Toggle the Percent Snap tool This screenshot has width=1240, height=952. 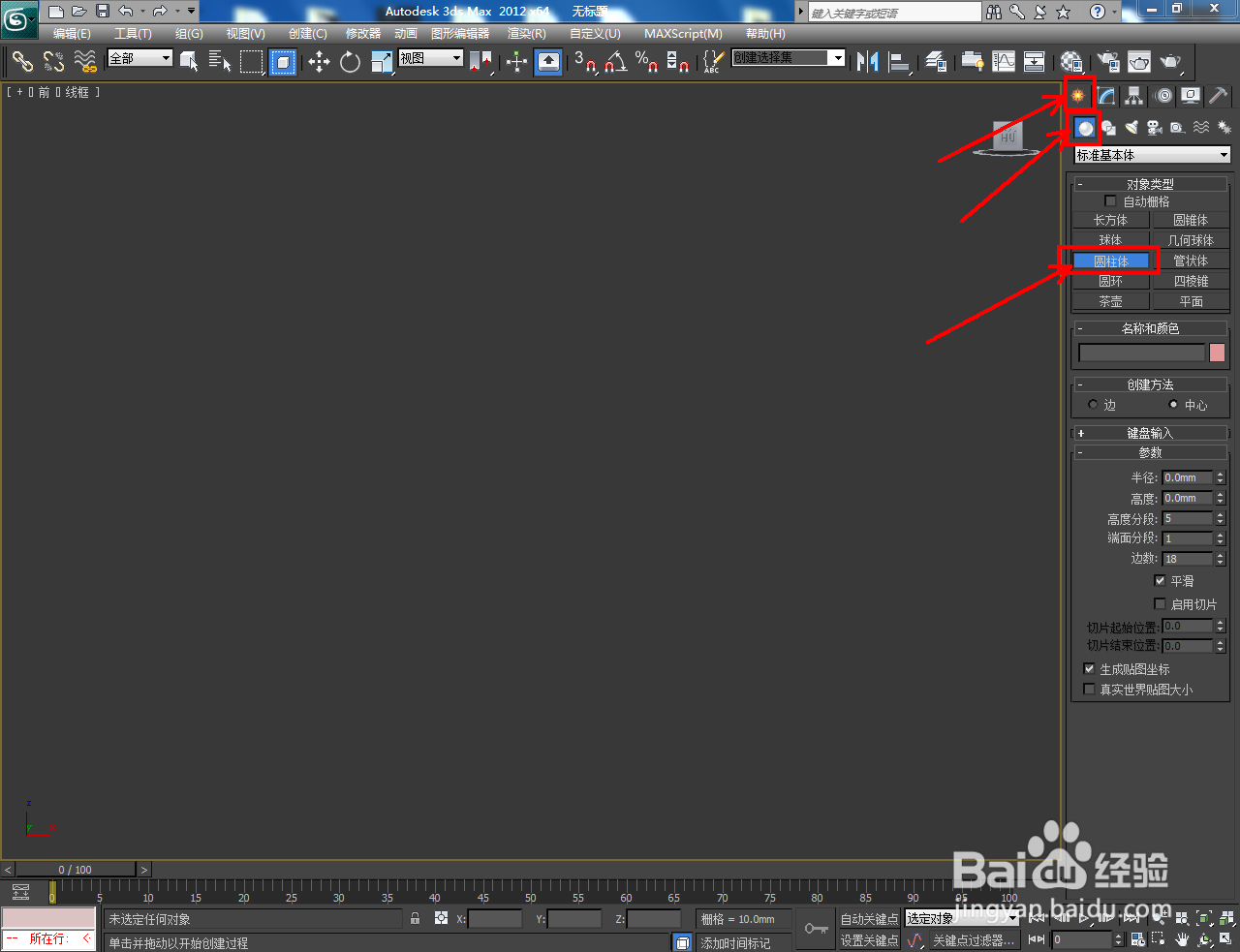[646, 62]
